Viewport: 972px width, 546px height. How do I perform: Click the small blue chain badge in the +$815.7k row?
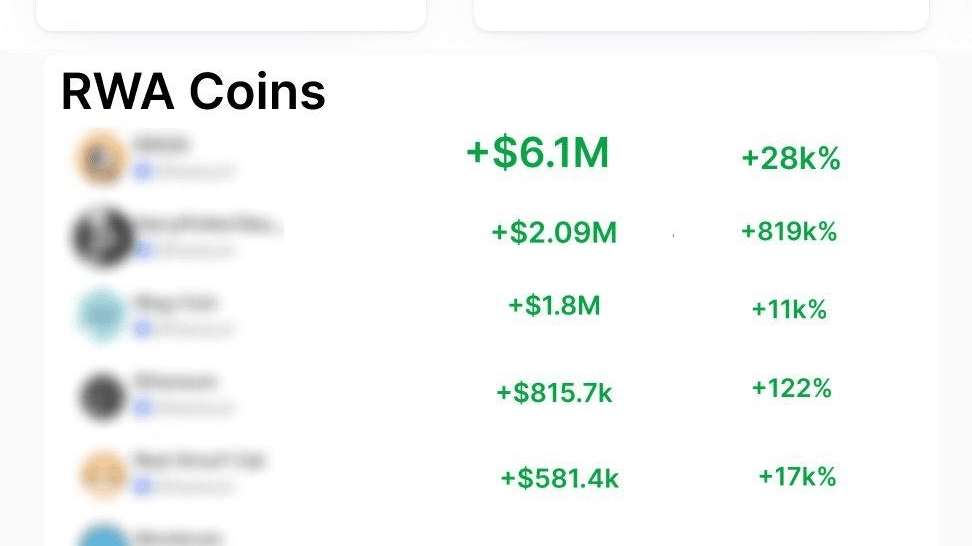(143, 407)
